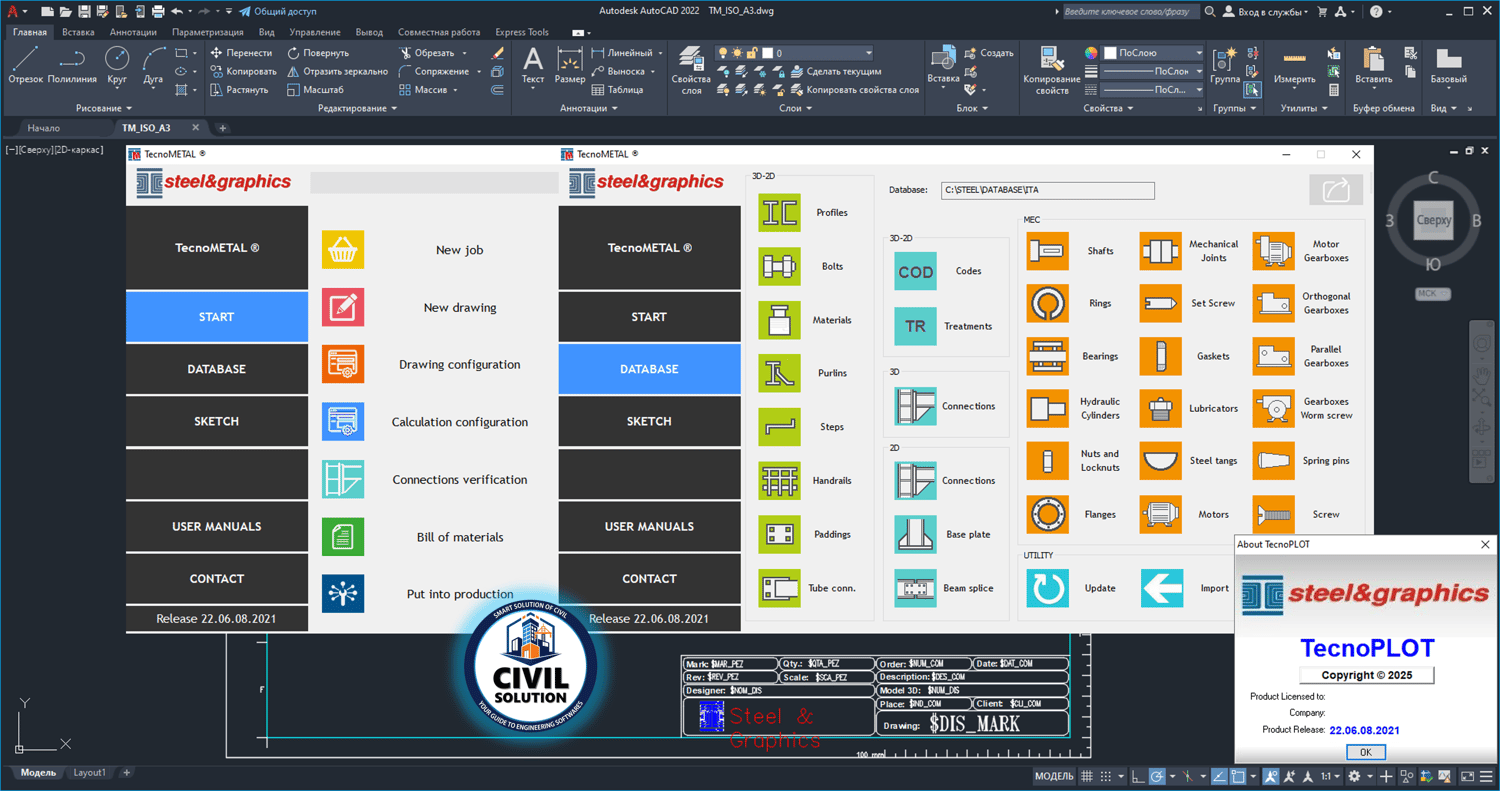1500x791 pixels.
Task: Click the Connections verification icon
Action: pos(343,479)
